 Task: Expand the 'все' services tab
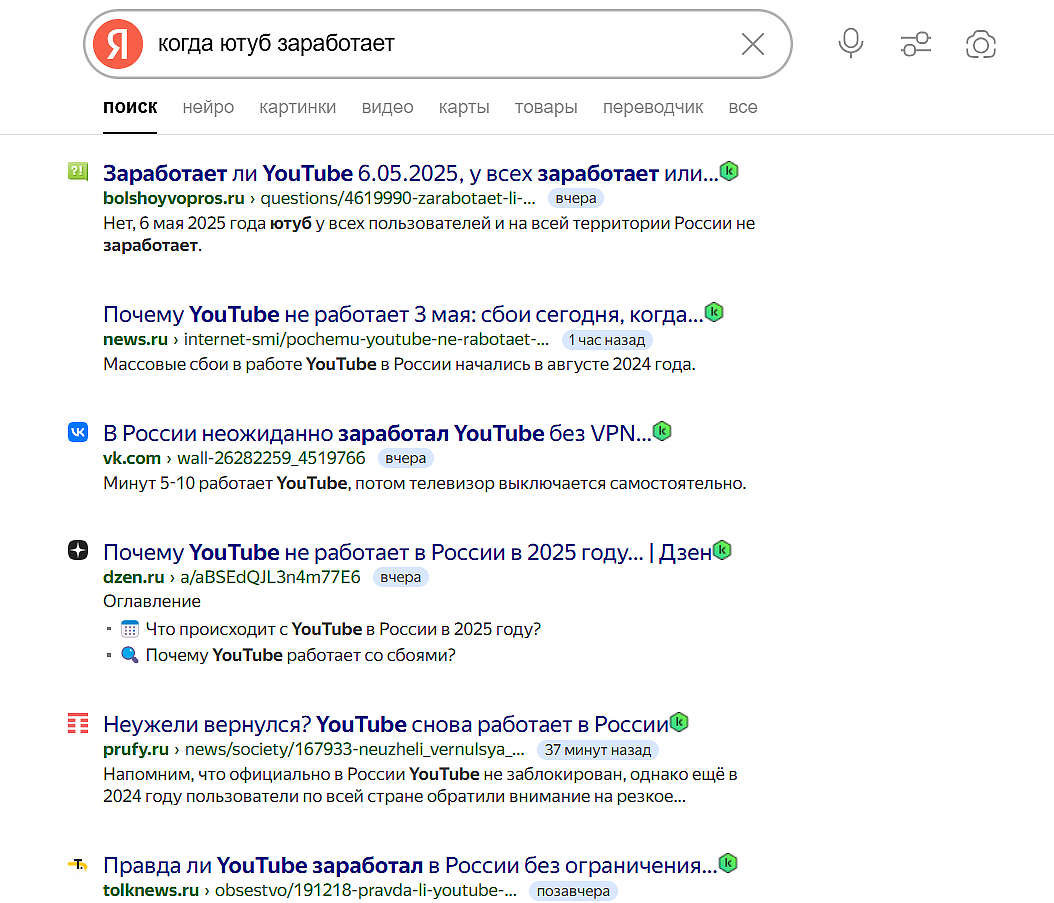click(743, 107)
